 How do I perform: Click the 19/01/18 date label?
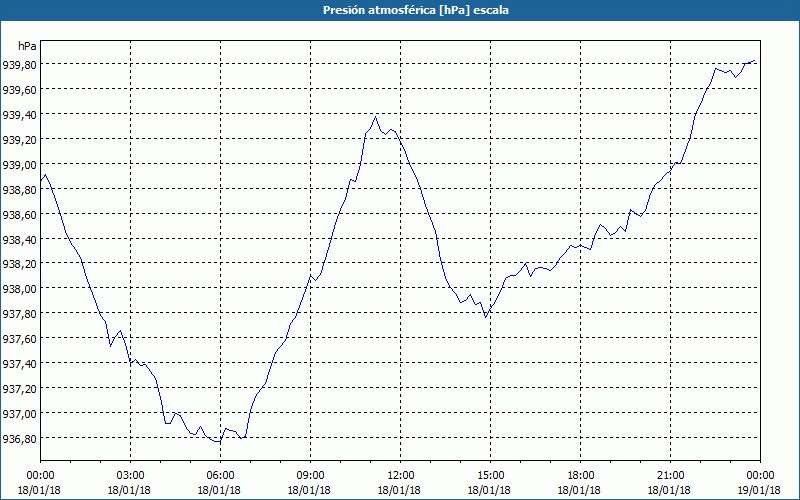click(760, 490)
